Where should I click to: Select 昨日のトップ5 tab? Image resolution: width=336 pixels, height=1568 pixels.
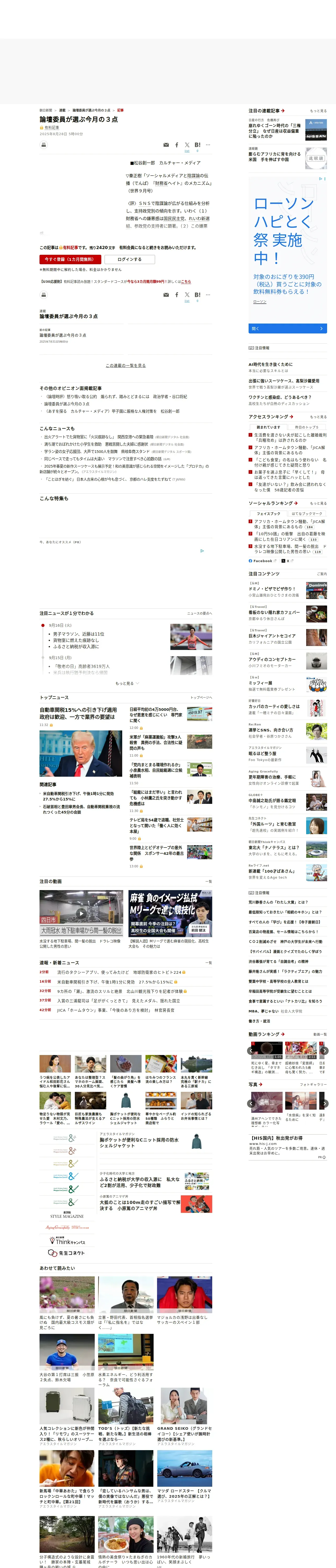[307, 427]
